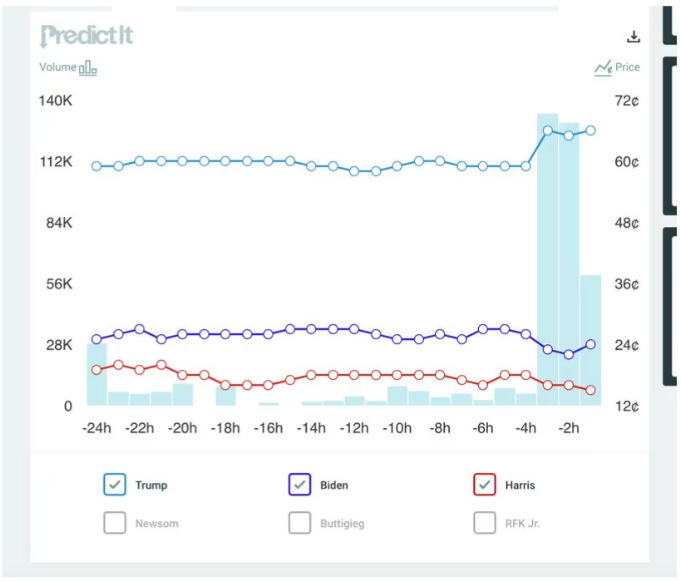
Task: Click the Price line chart icon
Action: [603, 68]
